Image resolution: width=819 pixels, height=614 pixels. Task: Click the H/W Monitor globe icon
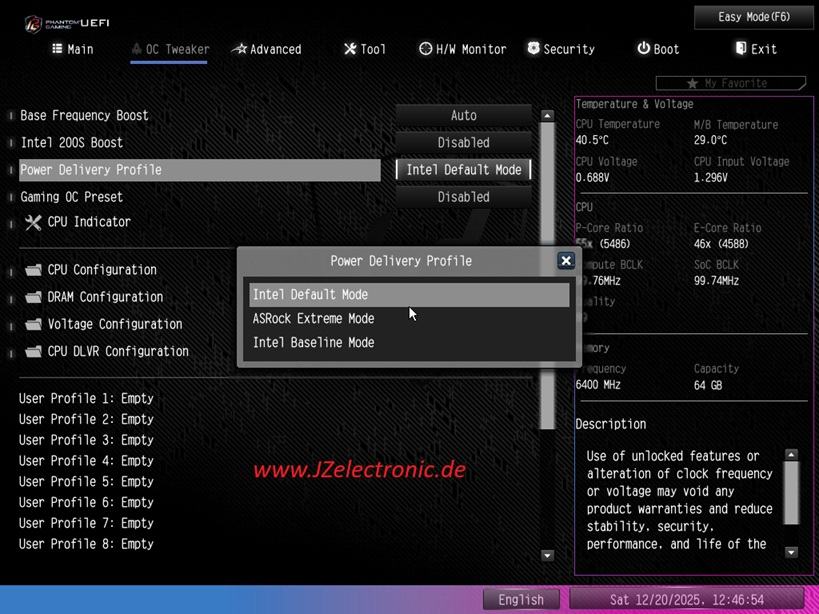425,49
